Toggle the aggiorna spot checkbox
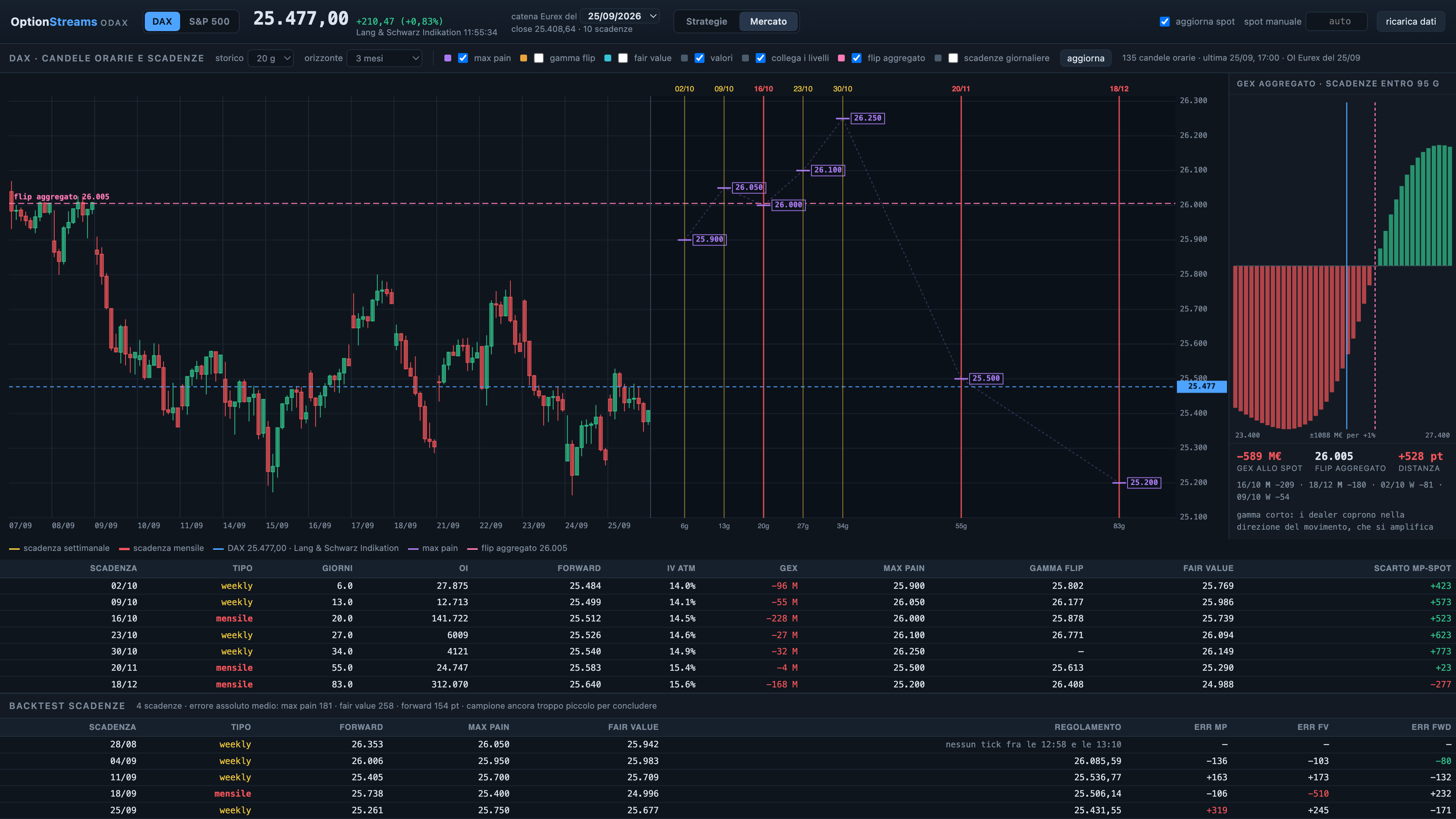 coord(1164,22)
